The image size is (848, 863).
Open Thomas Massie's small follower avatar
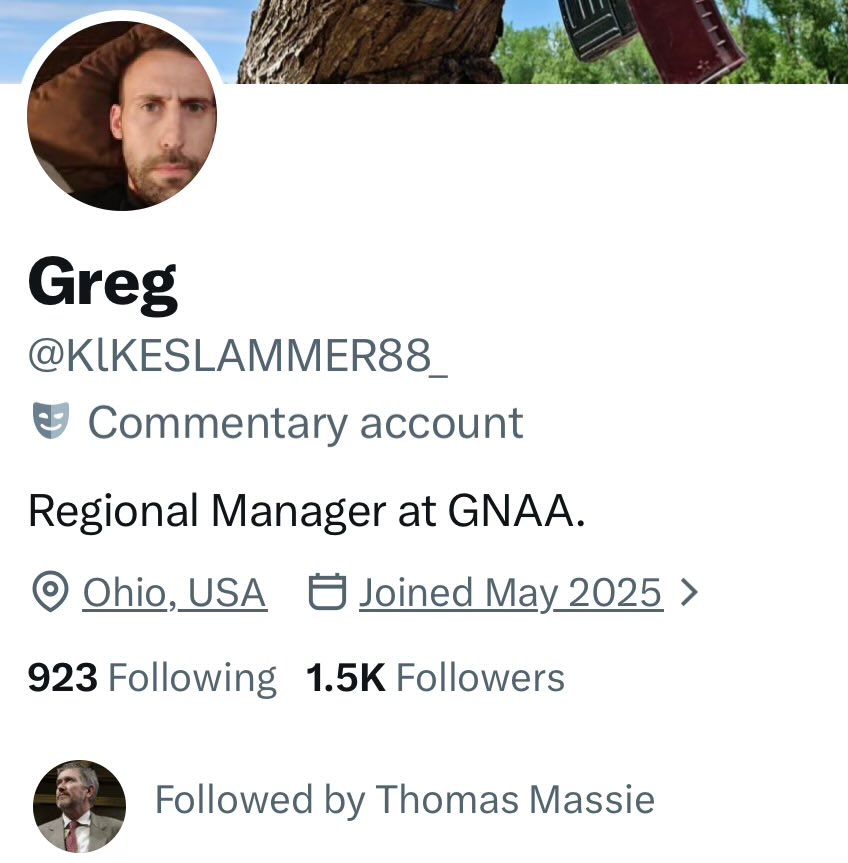[79, 806]
